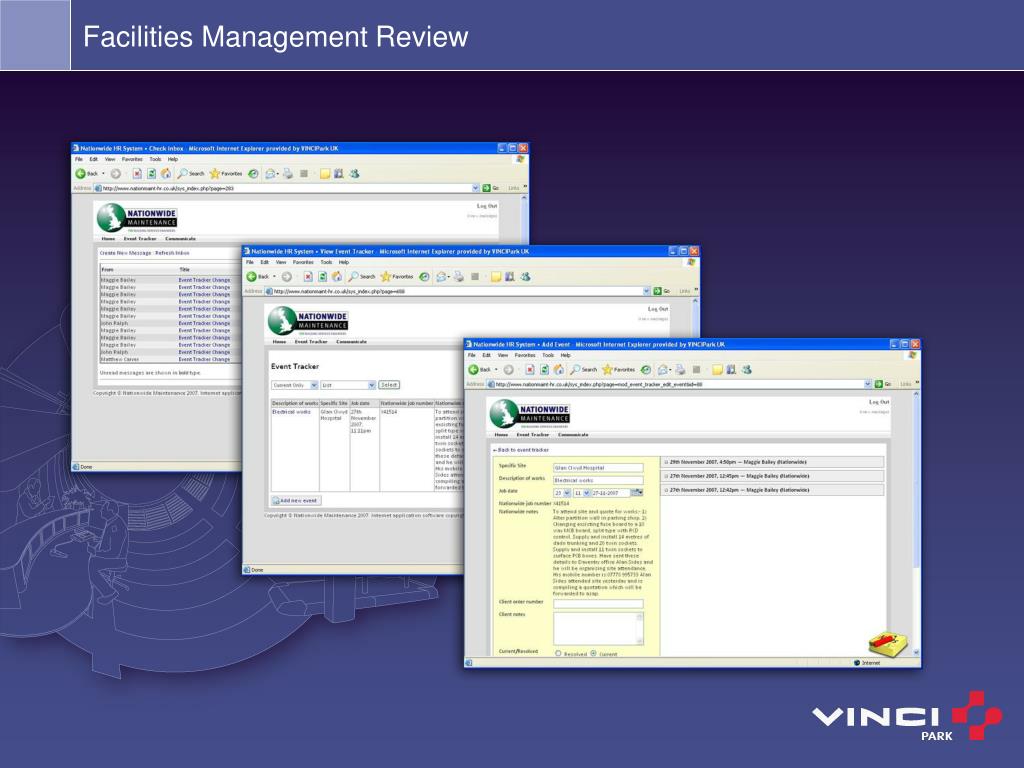
Task: Click Log Out in Add Event window
Action: click(x=879, y=402)
